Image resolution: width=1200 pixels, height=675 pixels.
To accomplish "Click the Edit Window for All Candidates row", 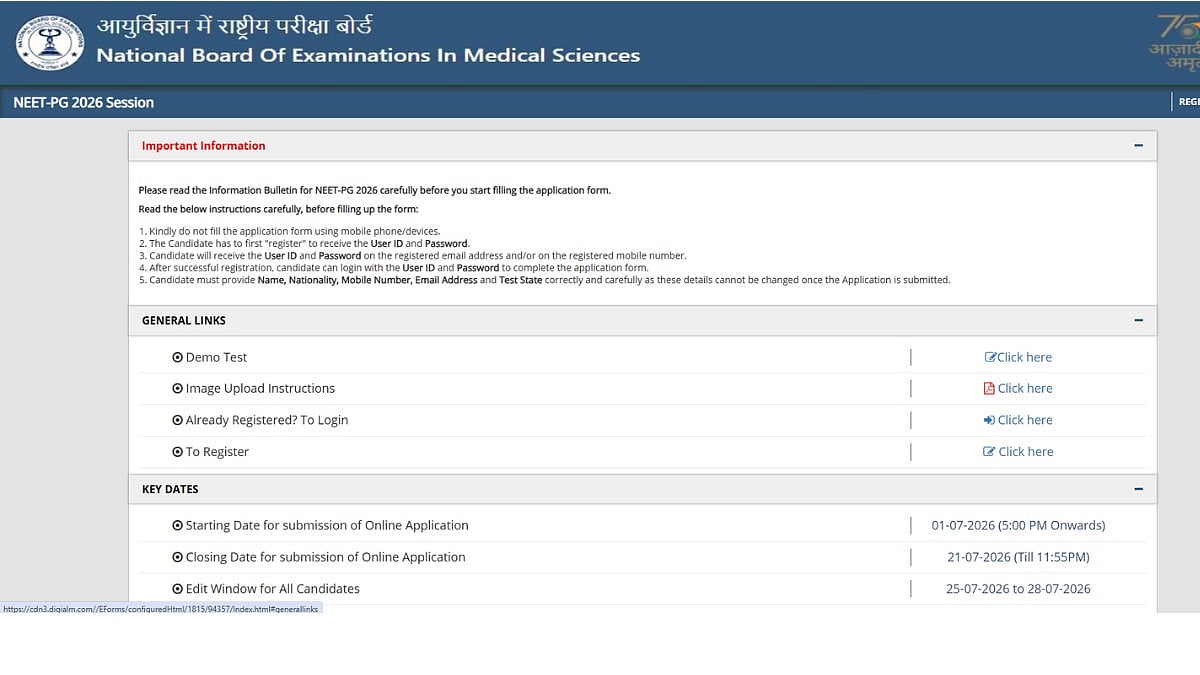I will (x=642, y=589).
